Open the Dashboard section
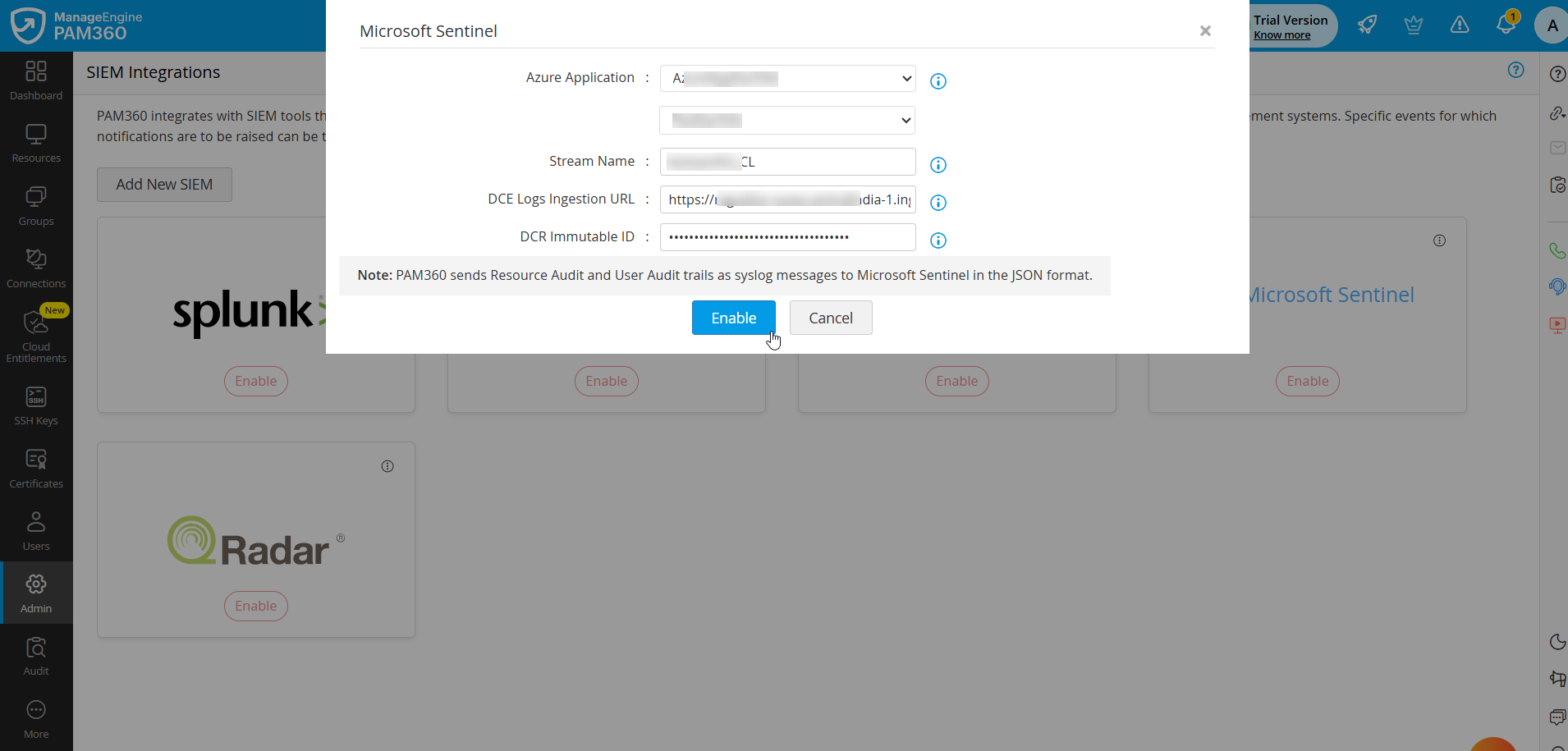Viewport: 1568px width, 751px height. click(36, 80)
